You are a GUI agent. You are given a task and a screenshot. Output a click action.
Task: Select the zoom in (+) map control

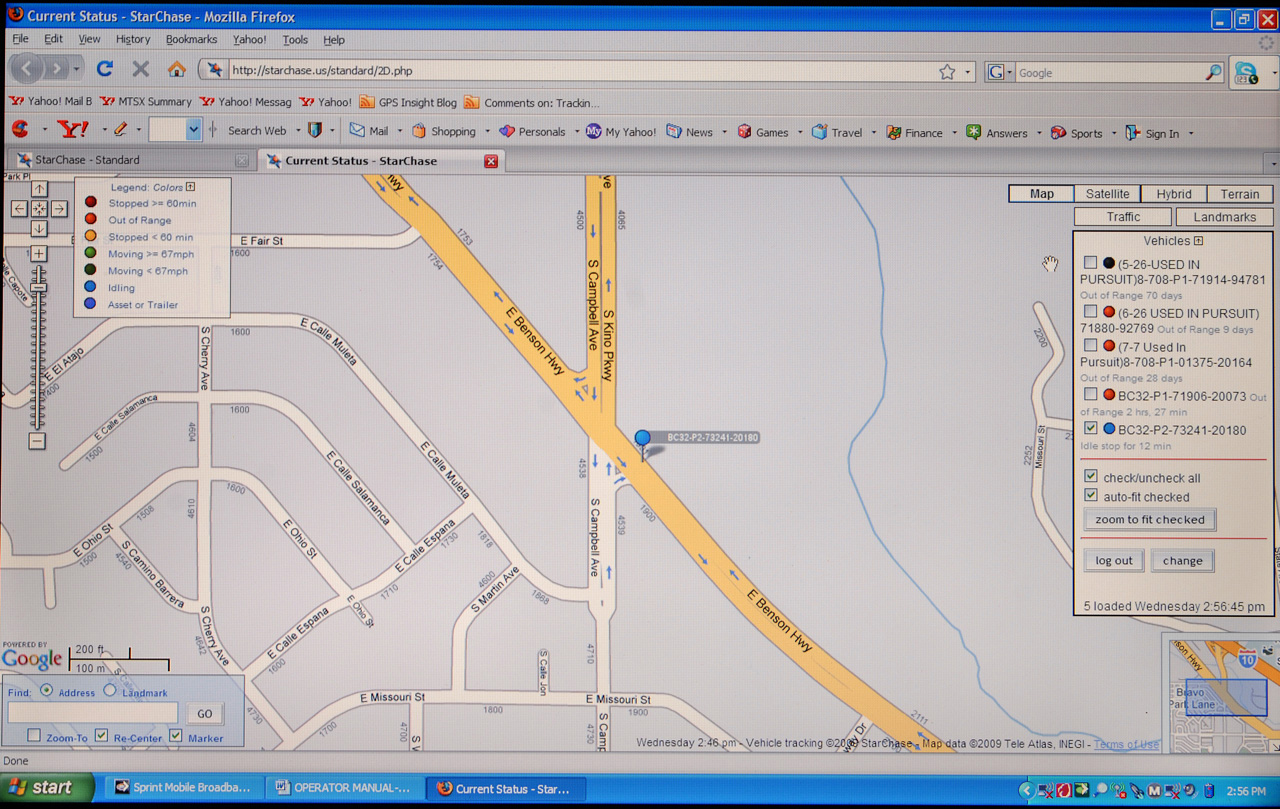click(x=38, y=253)
